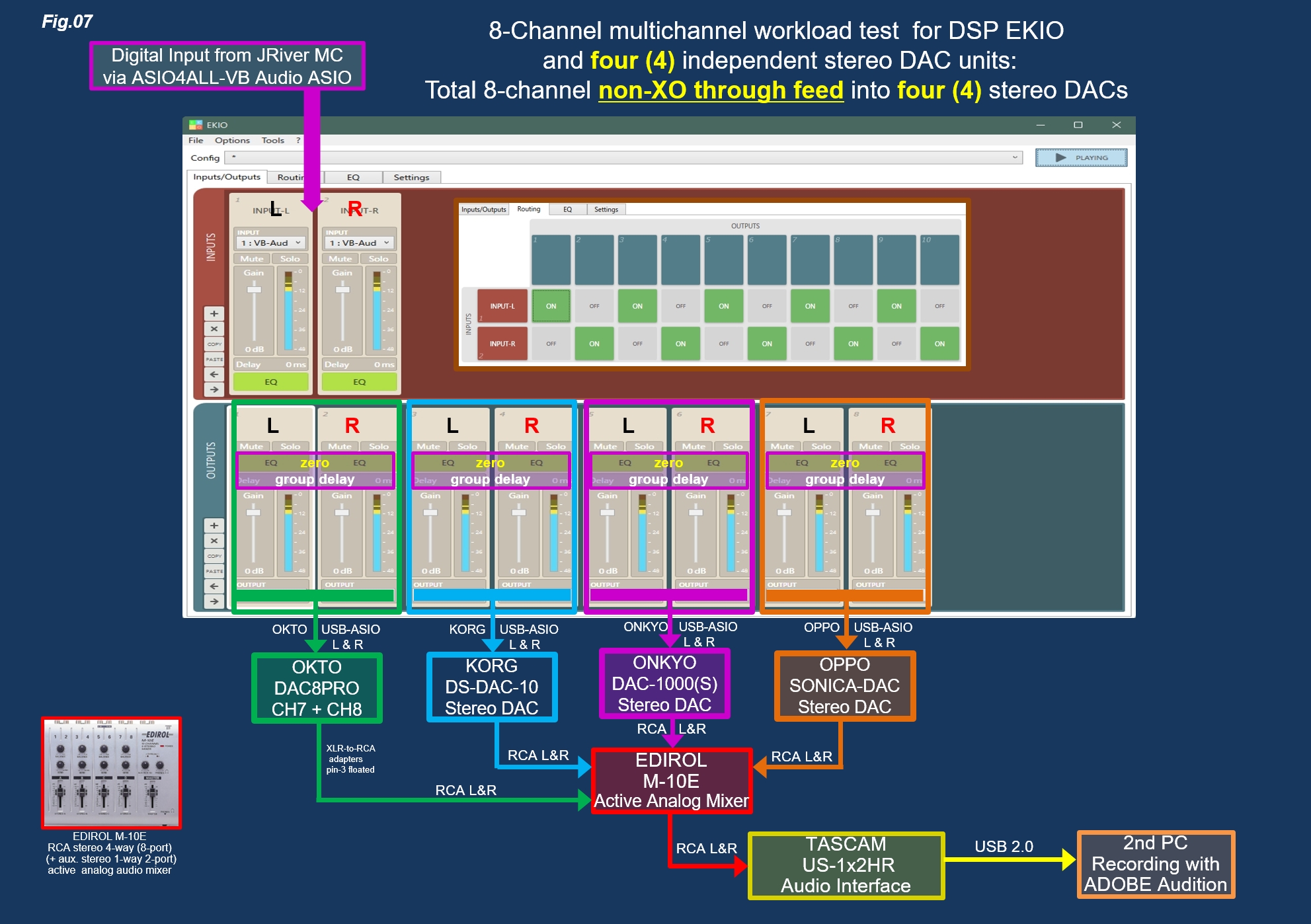Click output column 10 tile in routing matrix
1311x924 pixels.
(939, 260)
